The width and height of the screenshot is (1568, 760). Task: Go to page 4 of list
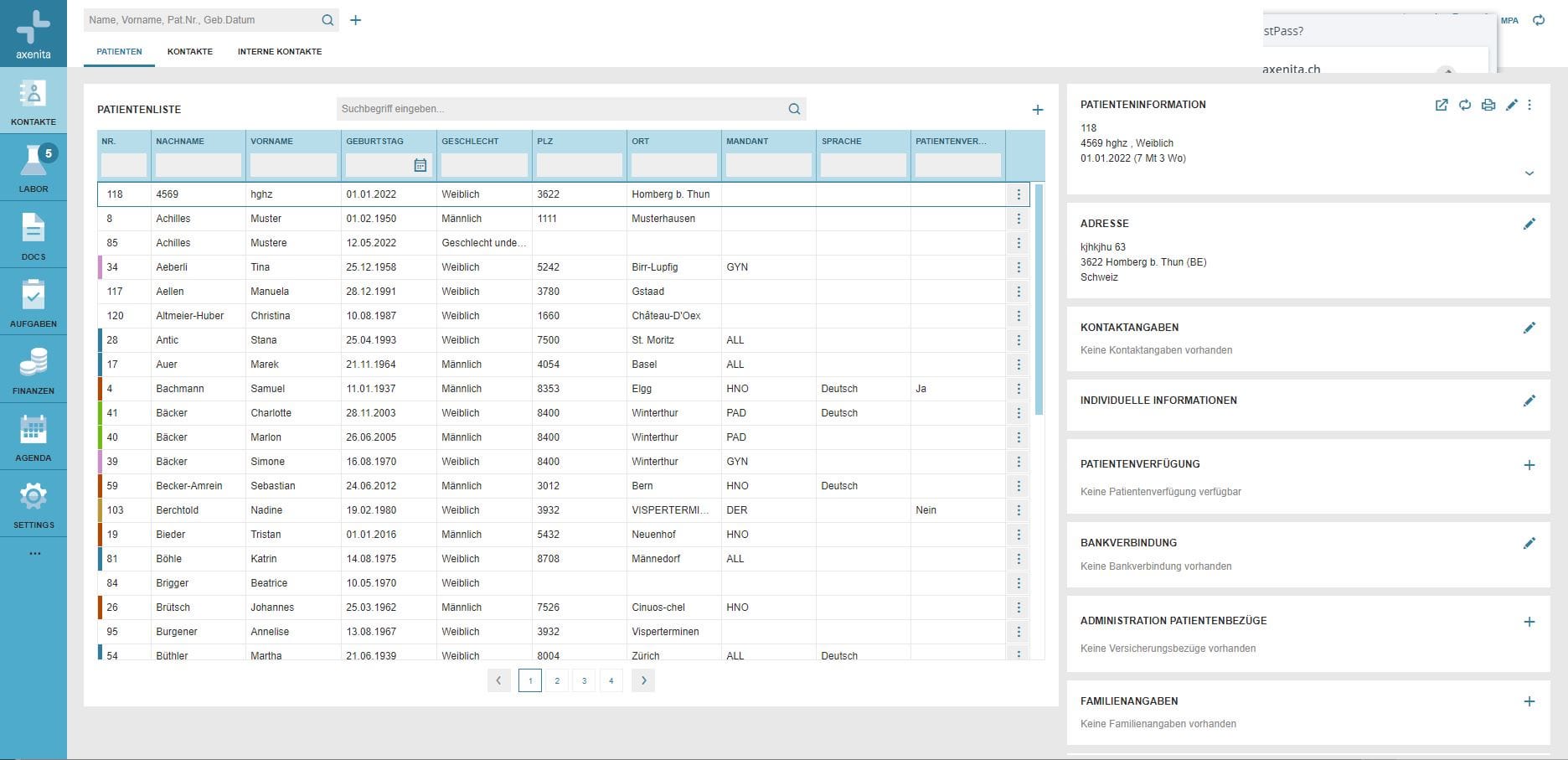(611, 680)
